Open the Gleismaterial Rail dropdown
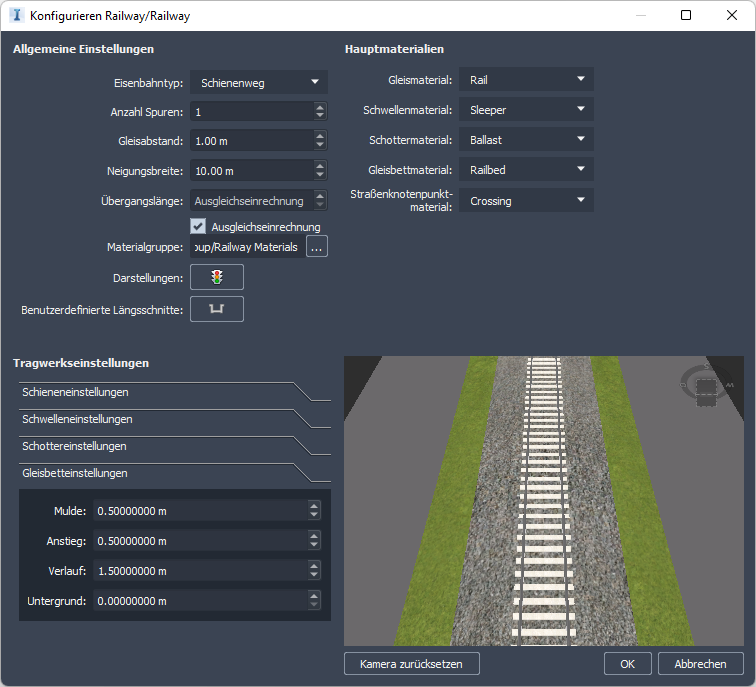Image resolution: width=756 pixels, height=687 pixels. pyautogui.click(x=526, y=80)
